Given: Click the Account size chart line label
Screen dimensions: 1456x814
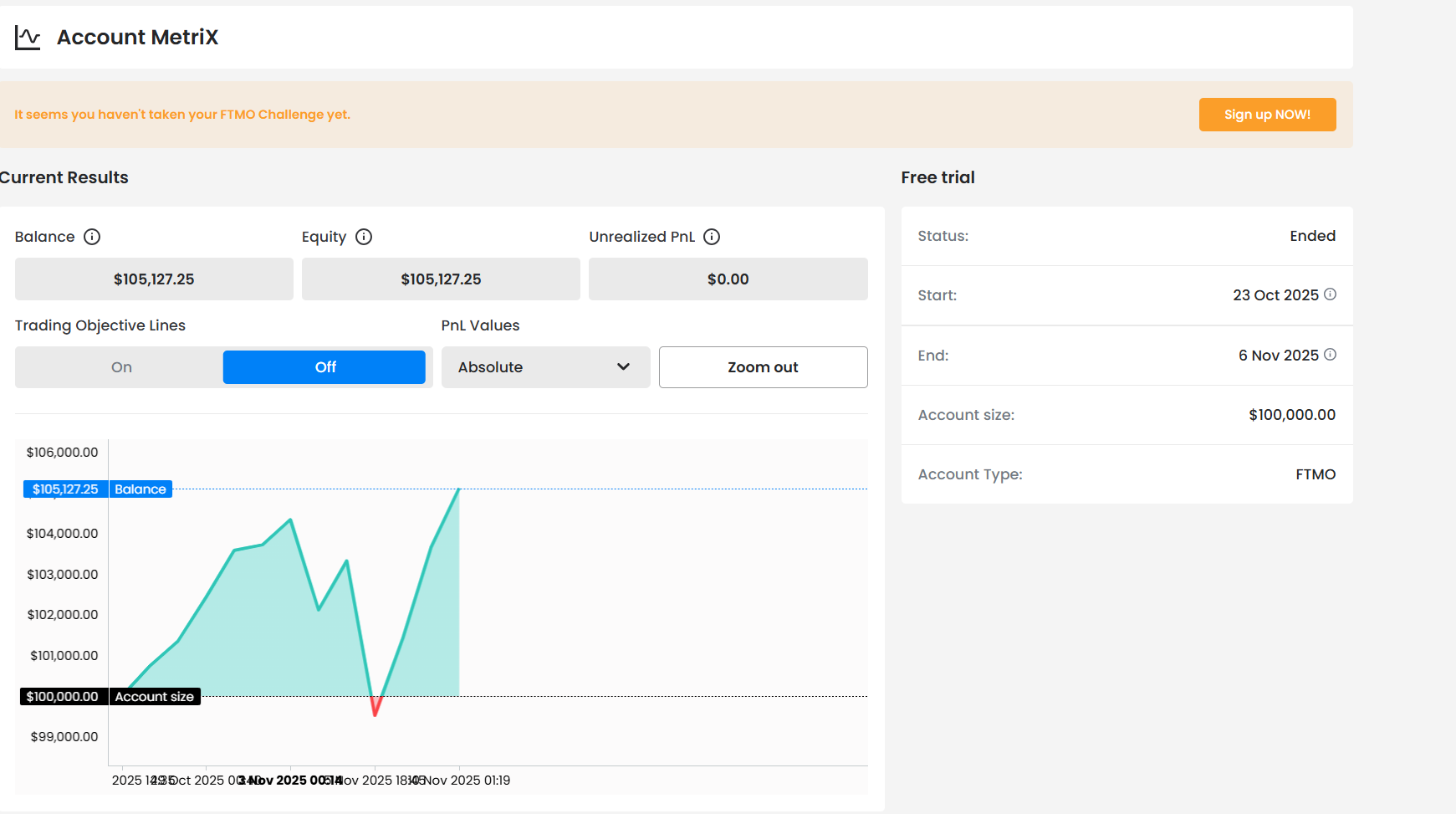Looking at the screenshot, I should [x=155, y=697].
